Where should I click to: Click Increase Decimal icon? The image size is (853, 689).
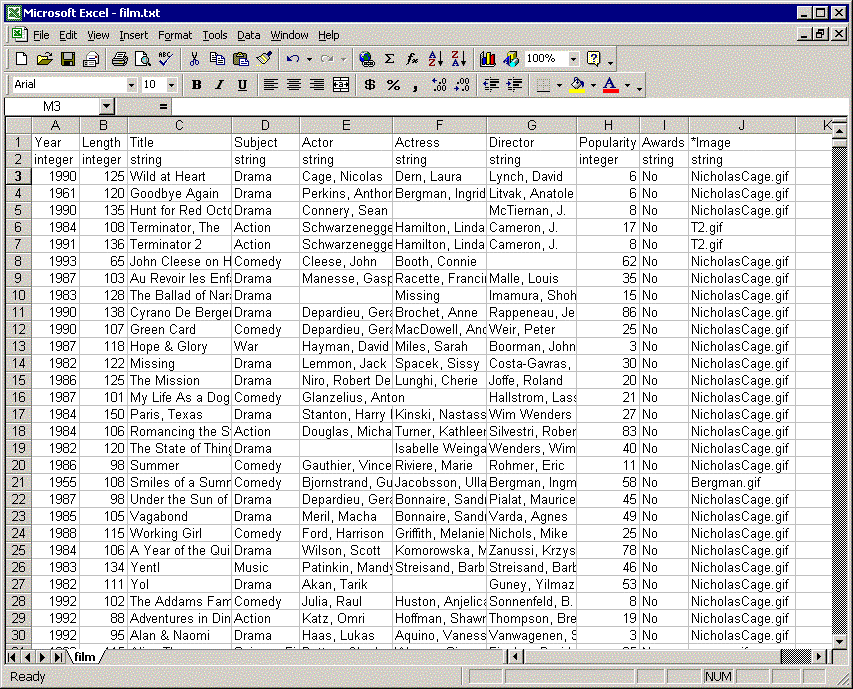439,85
